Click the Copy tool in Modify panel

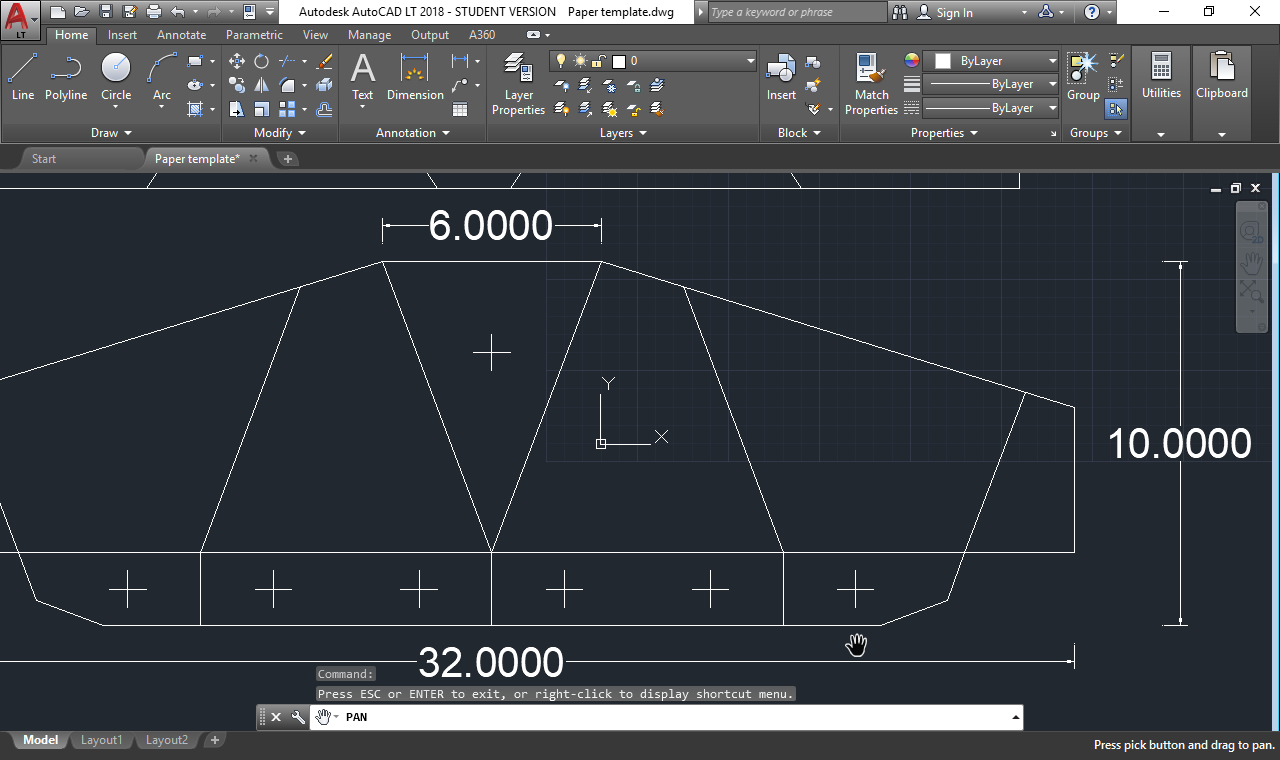point(236,85)
